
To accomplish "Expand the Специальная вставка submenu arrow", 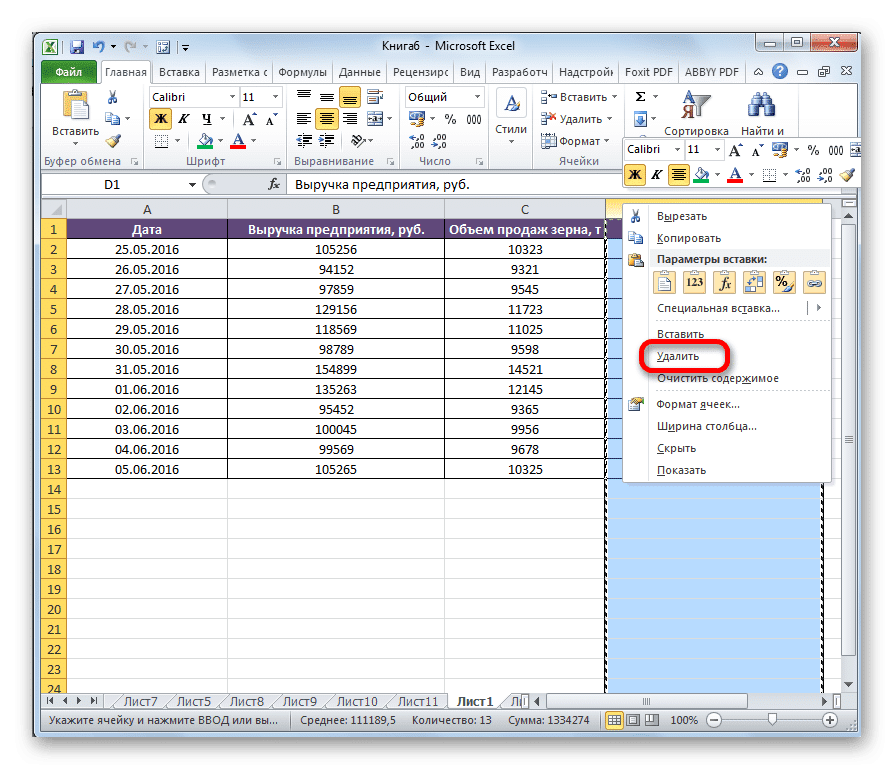I will click(818, 308).
